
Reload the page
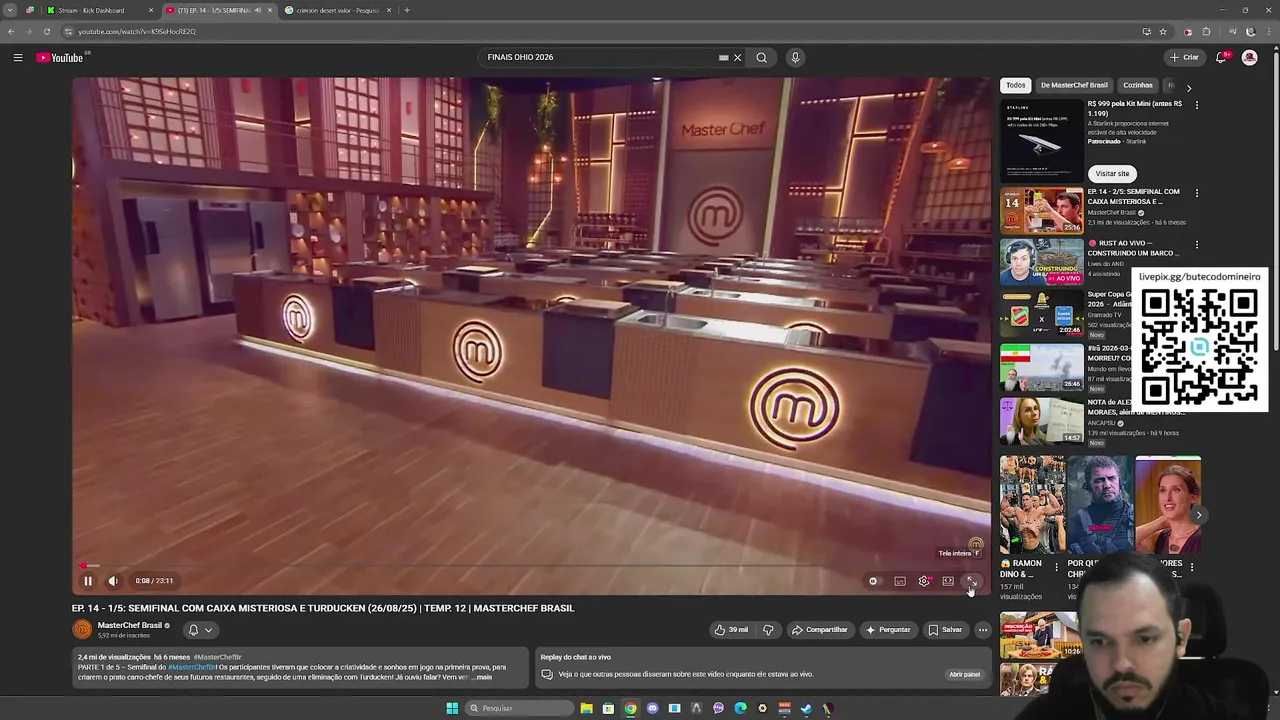click(x=46, y=31)
